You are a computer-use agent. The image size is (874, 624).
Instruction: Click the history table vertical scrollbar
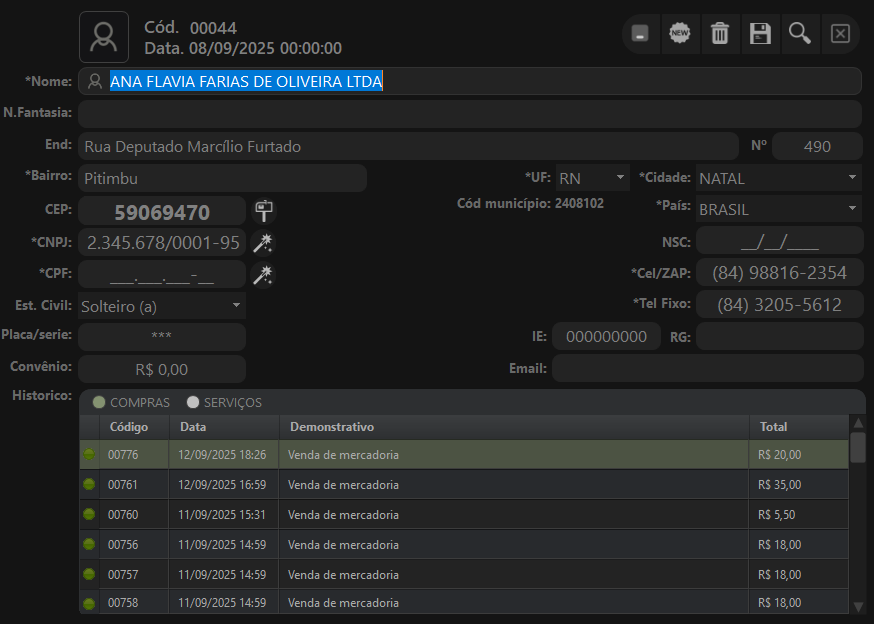pyautogui.click(x=857, y=446)
